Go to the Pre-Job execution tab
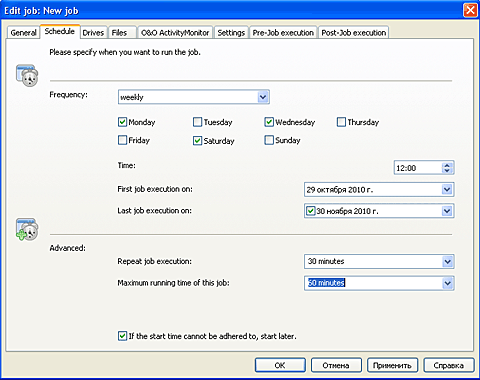 [283, 33]
